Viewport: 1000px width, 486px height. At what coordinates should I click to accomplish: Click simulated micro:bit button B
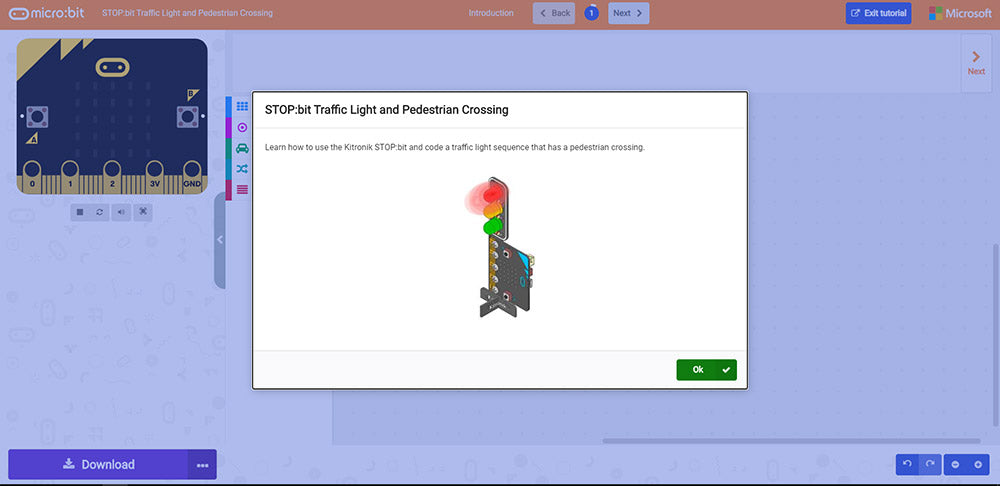pos(188,117)
